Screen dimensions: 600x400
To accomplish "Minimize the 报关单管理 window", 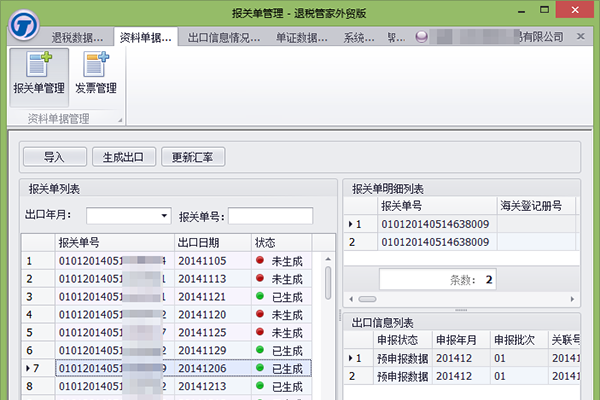I will click(521, 11).
